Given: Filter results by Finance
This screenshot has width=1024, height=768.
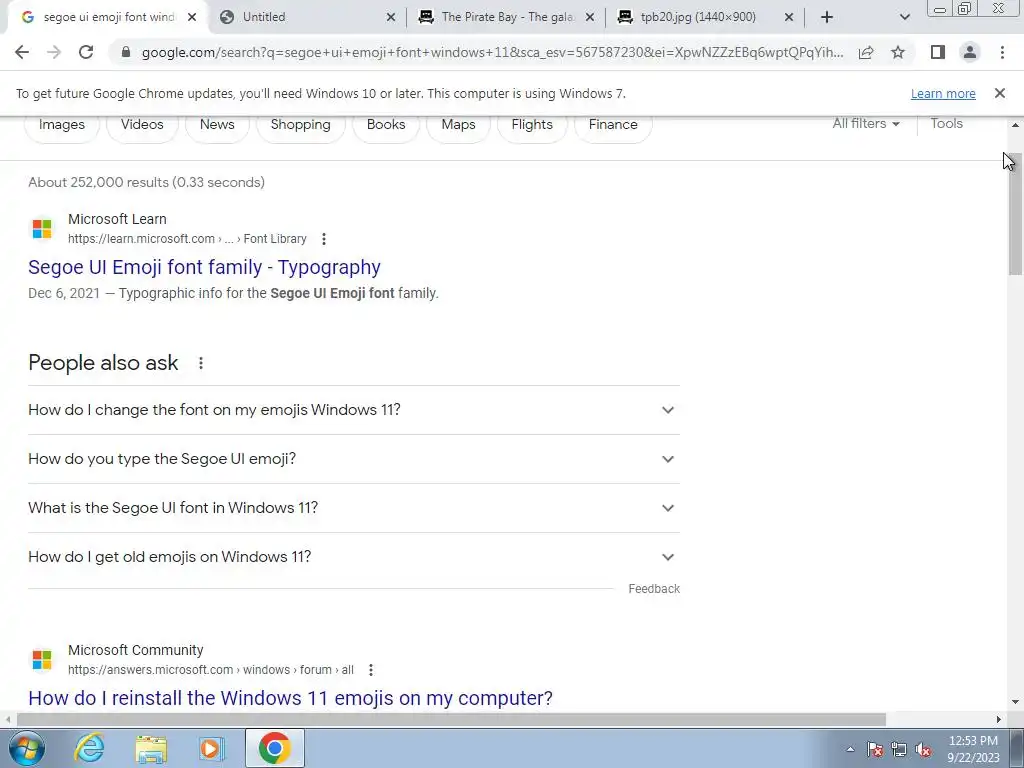Looking at the screenshot, I should (x=613, y=125).
